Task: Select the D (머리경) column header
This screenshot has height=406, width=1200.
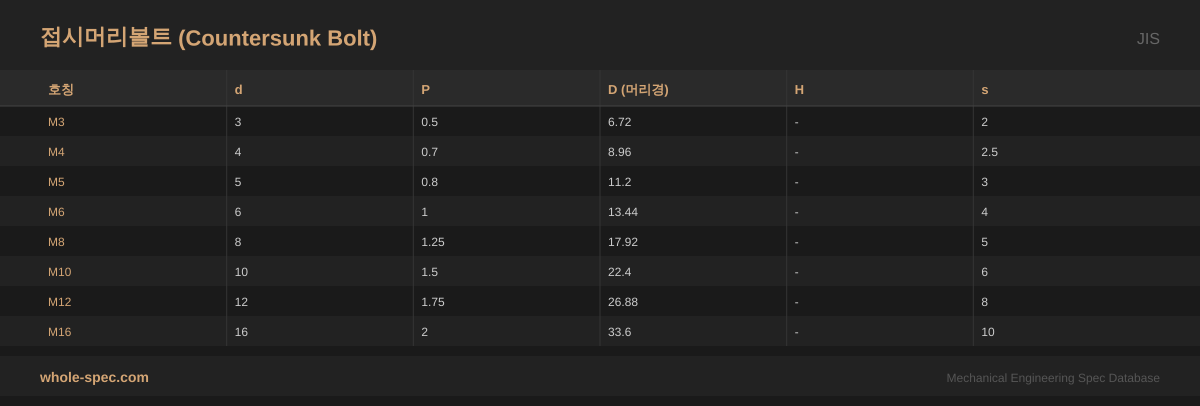Action: [x=638, y=89]
